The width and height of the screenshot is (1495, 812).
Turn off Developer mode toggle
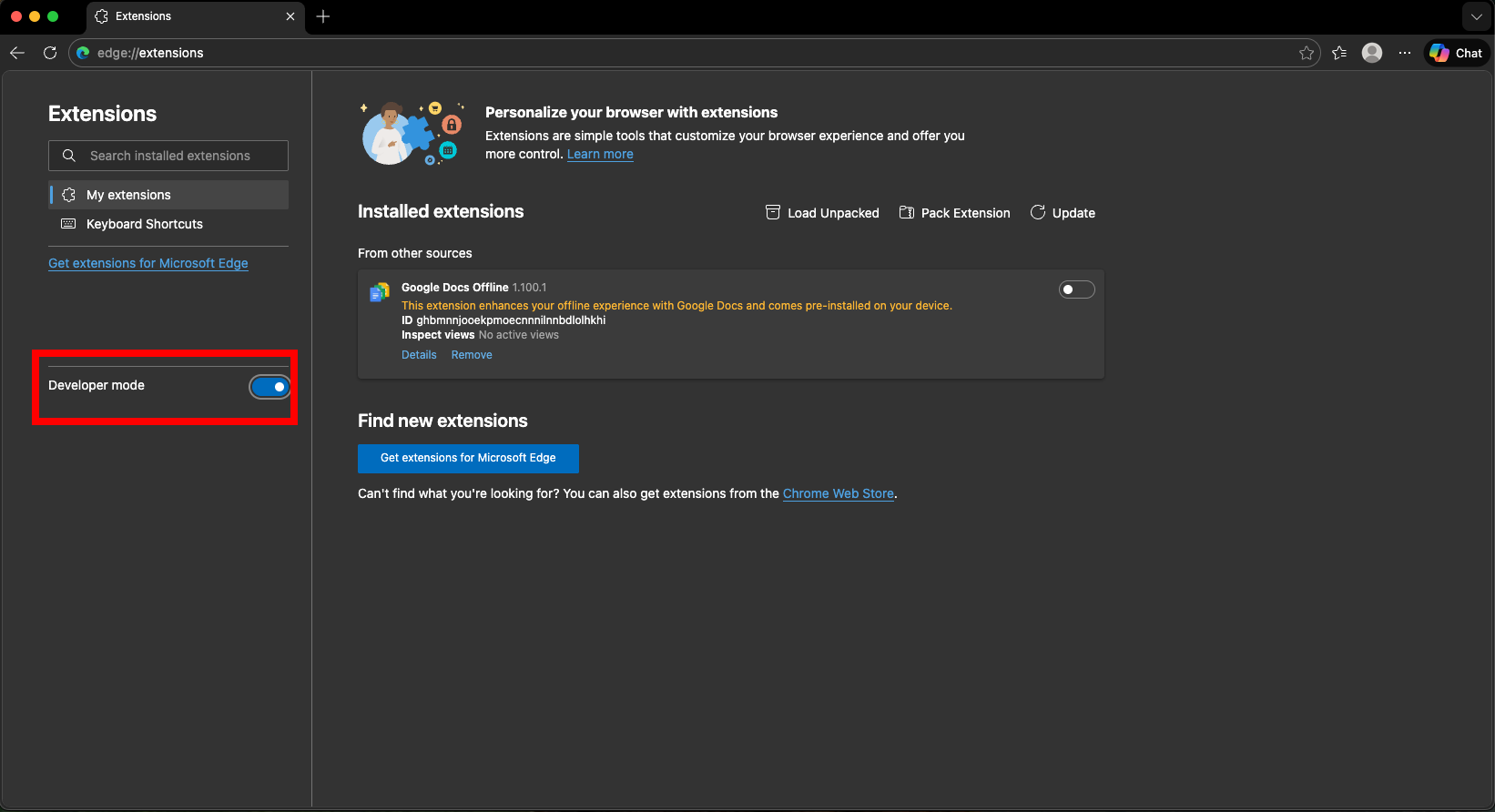click(270, 387)
